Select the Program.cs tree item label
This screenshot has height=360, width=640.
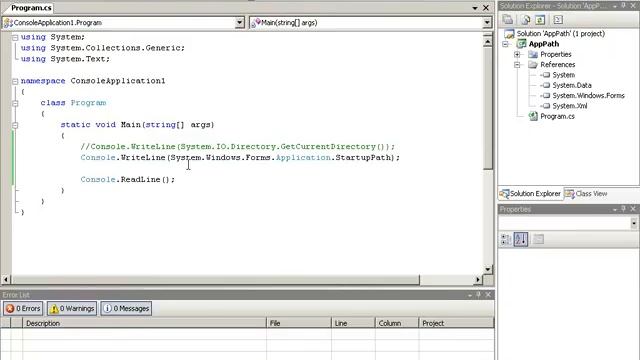[557, 116]
